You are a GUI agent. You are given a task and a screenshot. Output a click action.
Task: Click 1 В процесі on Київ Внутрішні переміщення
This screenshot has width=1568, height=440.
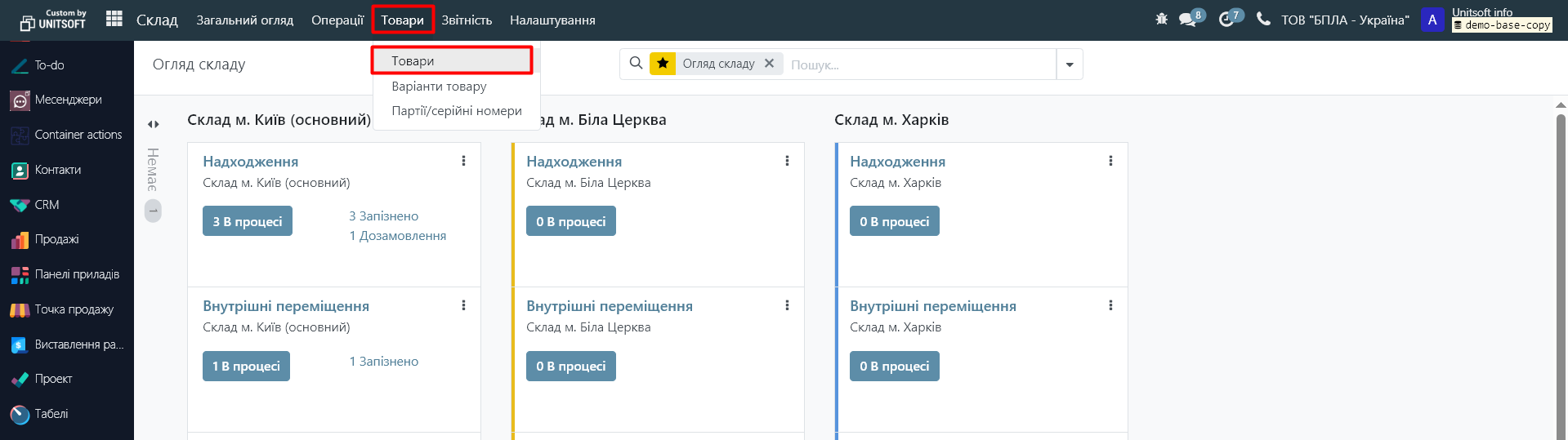tap(246, 366)
